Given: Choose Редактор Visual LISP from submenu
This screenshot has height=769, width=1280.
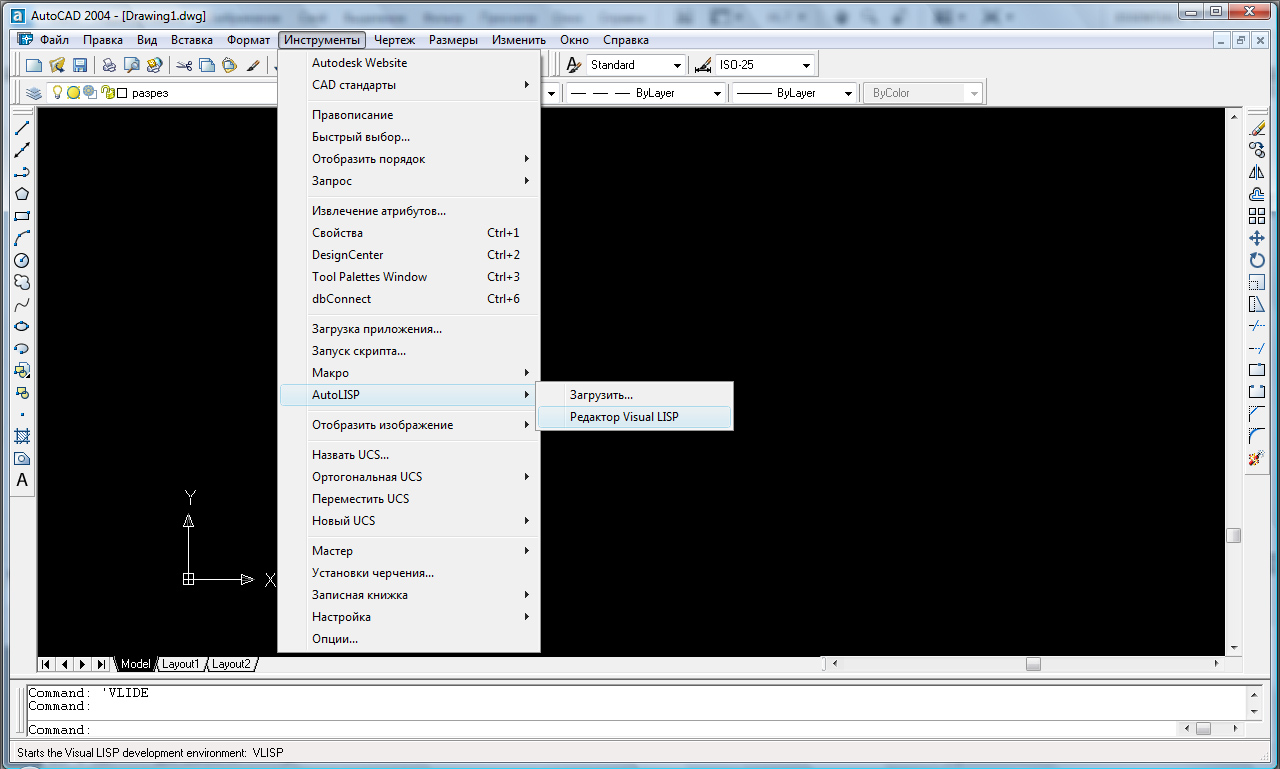Looking at the screenshot, I should [635, 417].
